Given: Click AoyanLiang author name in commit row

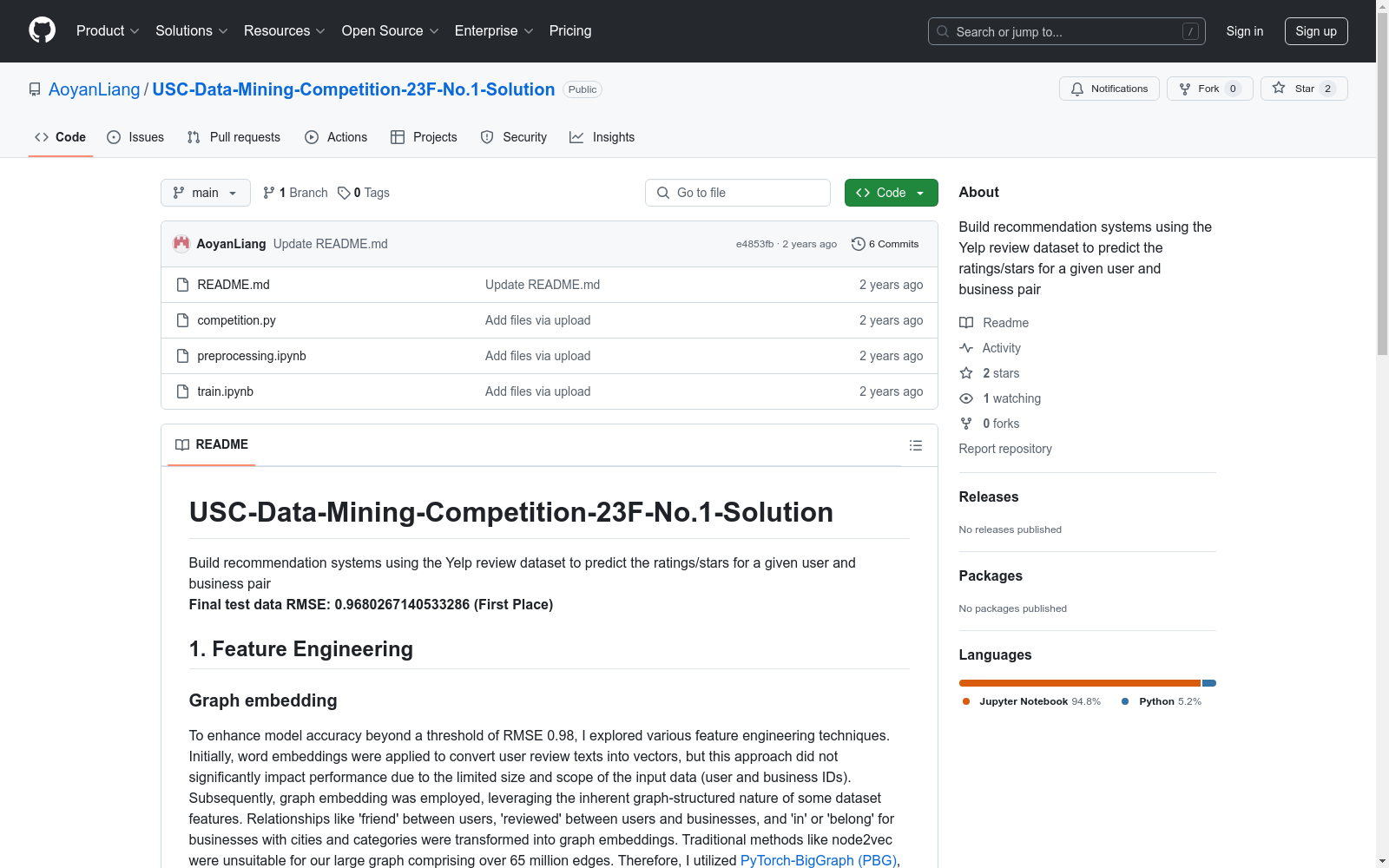Looking at the screenshot, I should pos(231,244).
